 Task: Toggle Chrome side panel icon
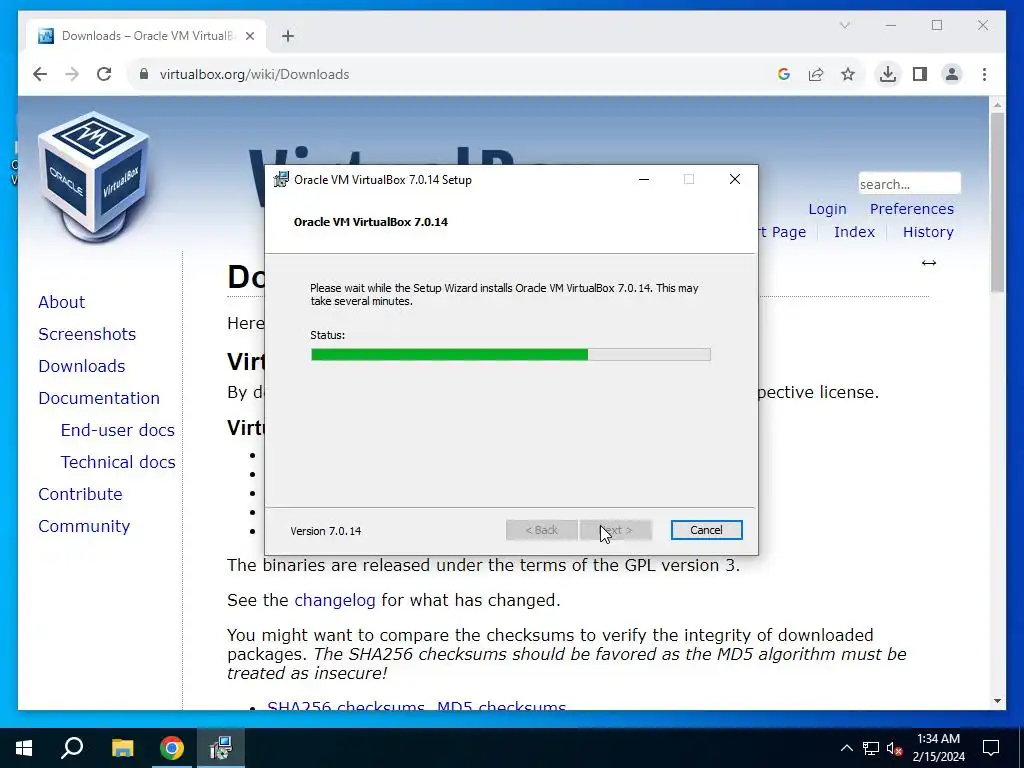[920, 74]
